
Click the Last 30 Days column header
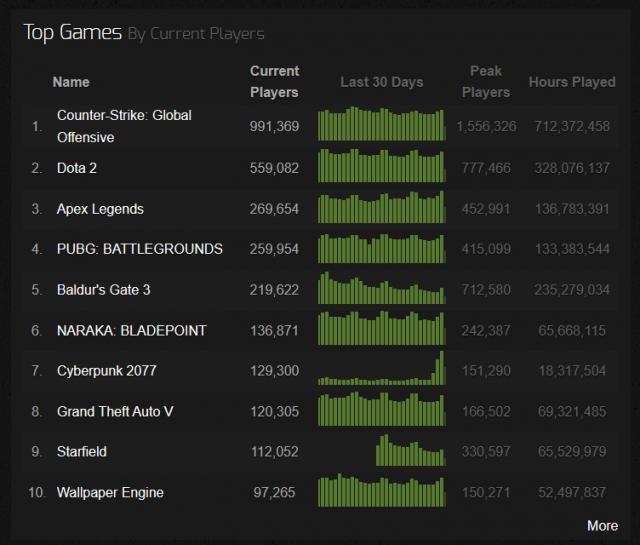tap(382, 82)
